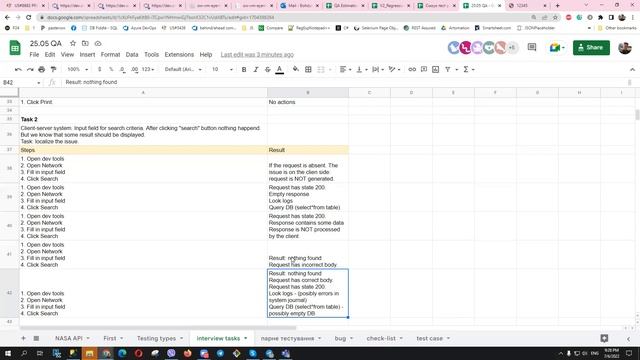This screenshot has width=640, height=360.
Task: Click the Redo icon in the toolbar
Action: click(30, 69)
